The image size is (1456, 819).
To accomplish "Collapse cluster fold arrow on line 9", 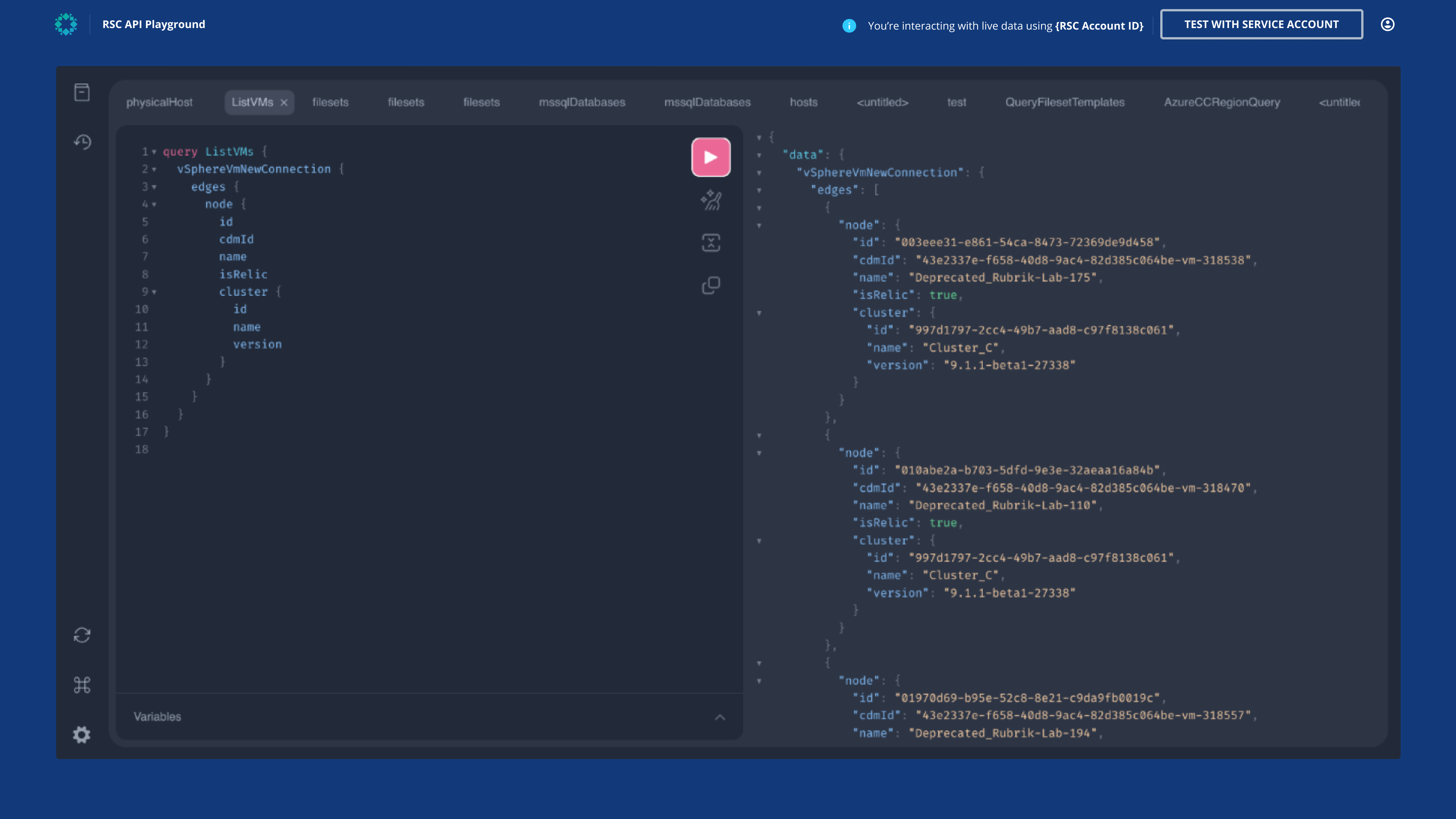I will (x=154, y=292).
